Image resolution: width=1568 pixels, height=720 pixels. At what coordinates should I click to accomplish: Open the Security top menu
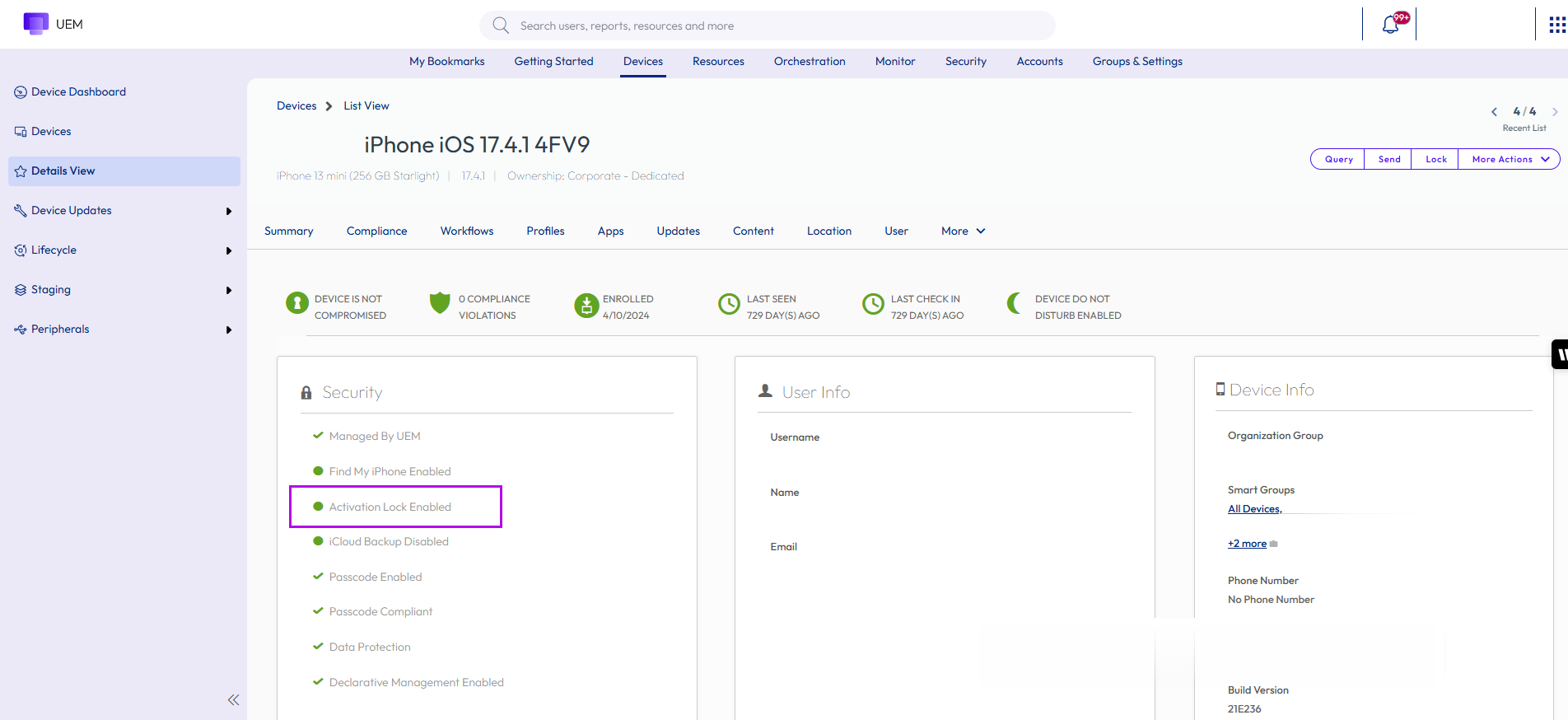click(966, 62)
